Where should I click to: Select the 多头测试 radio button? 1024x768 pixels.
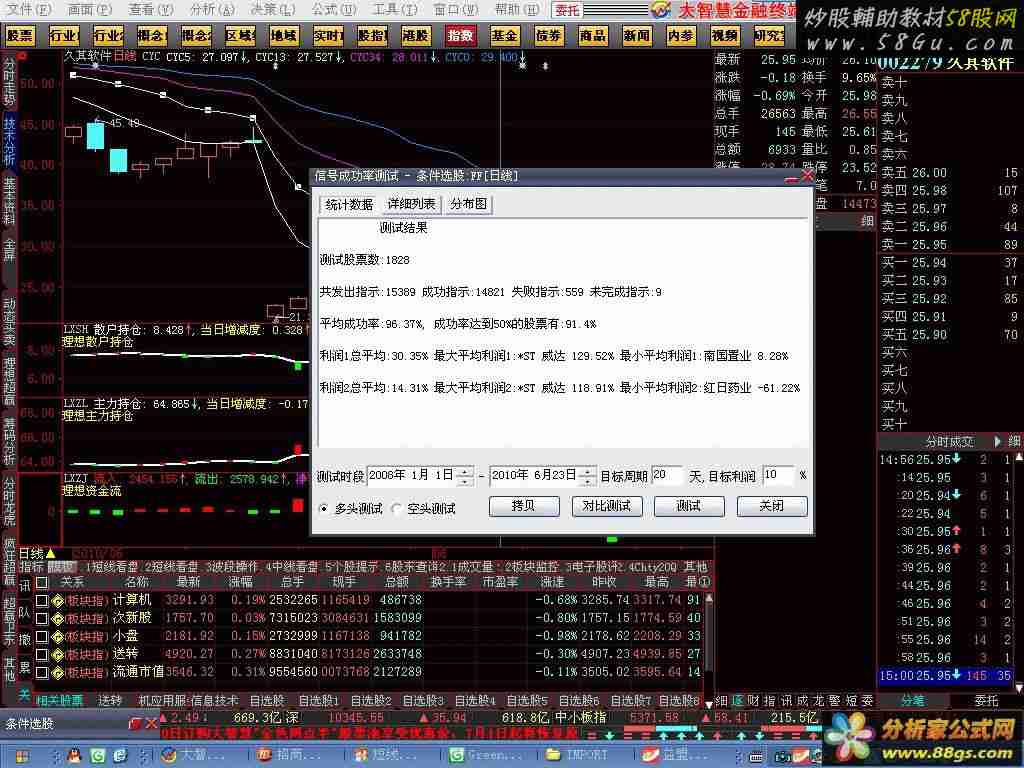tap(324, 508)
